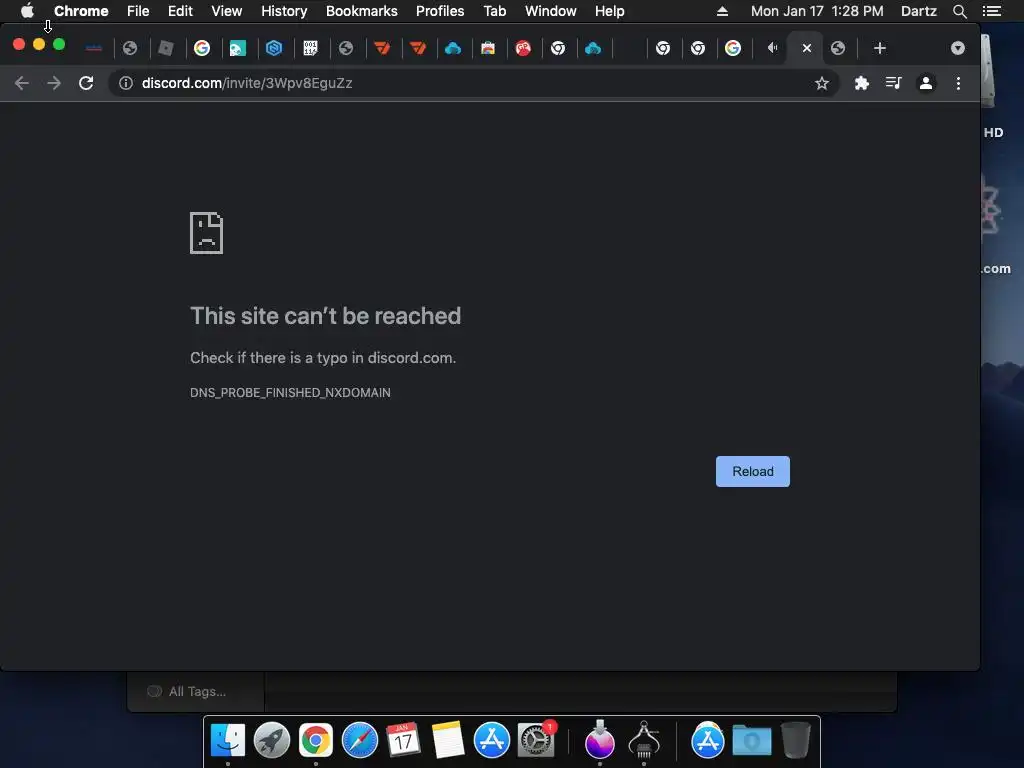Click the eject icon in menu bar

(722, 11)
